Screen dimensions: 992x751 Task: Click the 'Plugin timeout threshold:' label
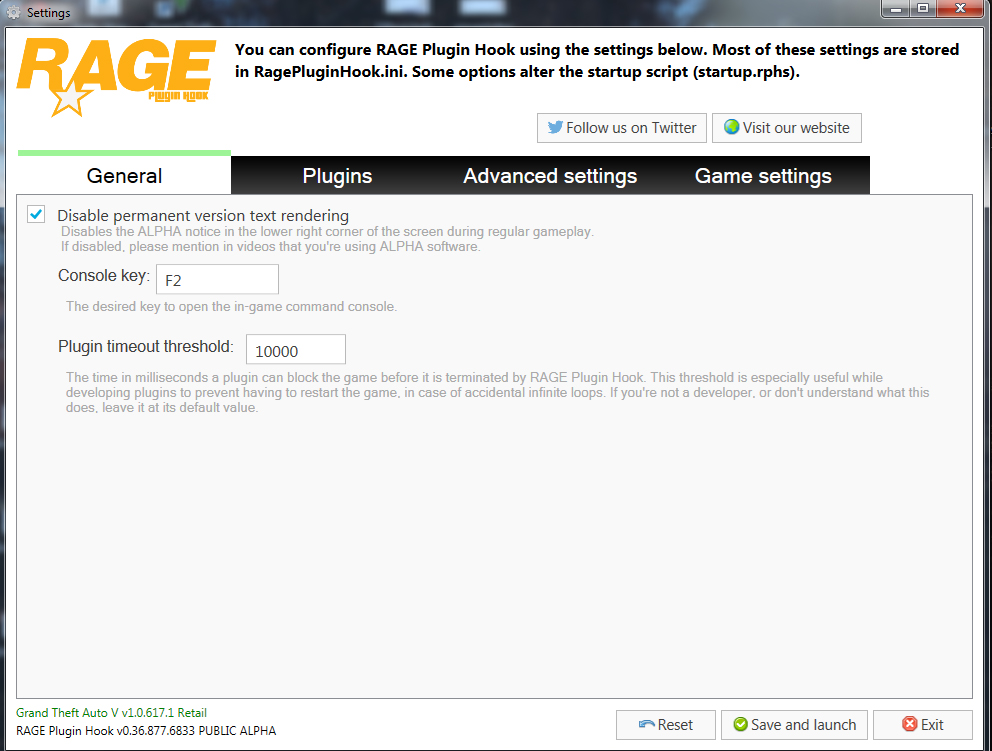pos(146,346)
